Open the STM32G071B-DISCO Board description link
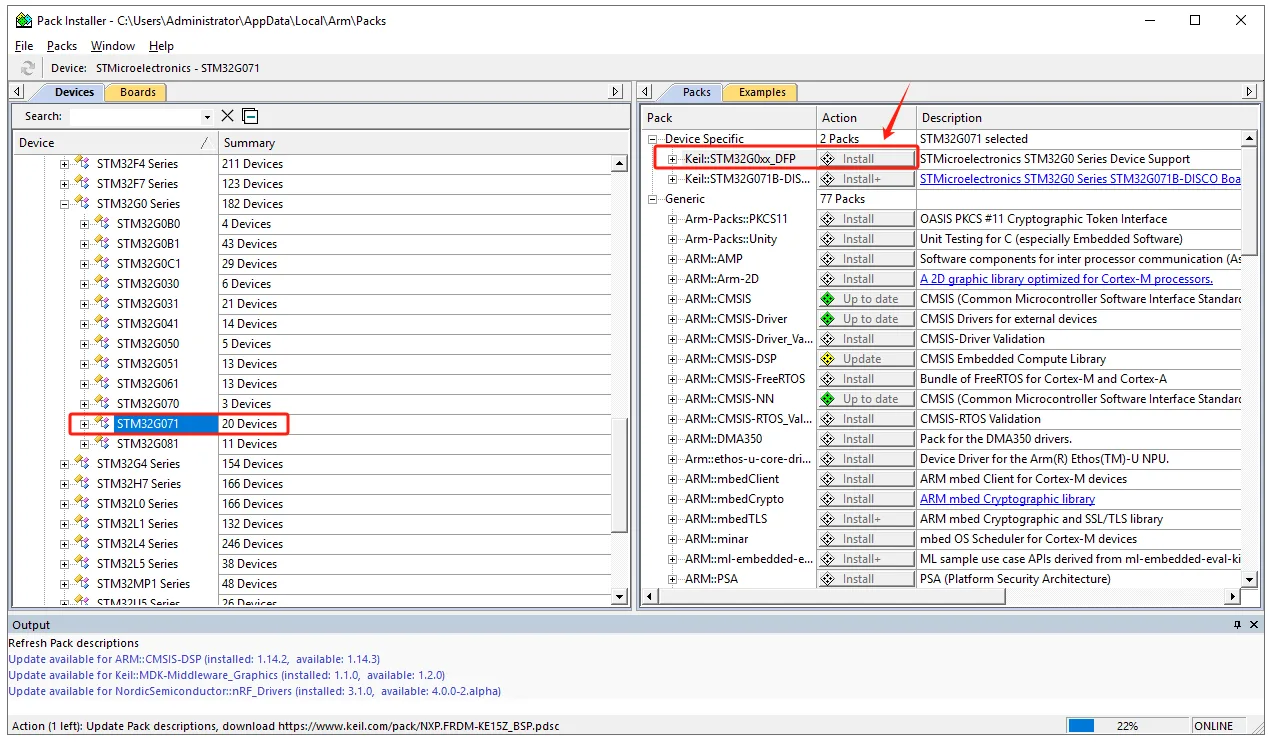The width and height of the screenshot is (1272, 742). [x=1080, y=179]
